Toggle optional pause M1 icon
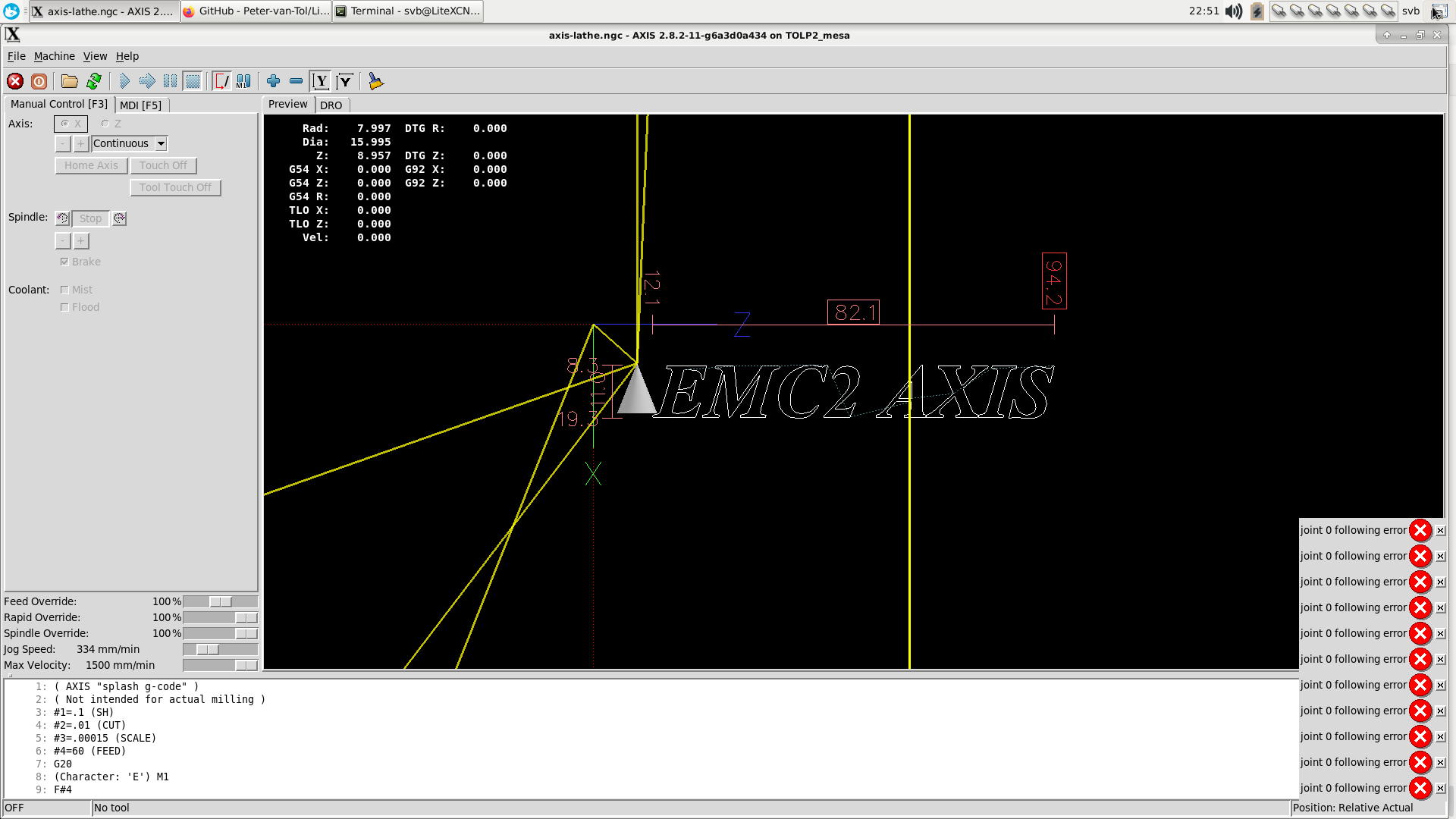Viewport: 1456px width, 819px height. tap(243, 81)
